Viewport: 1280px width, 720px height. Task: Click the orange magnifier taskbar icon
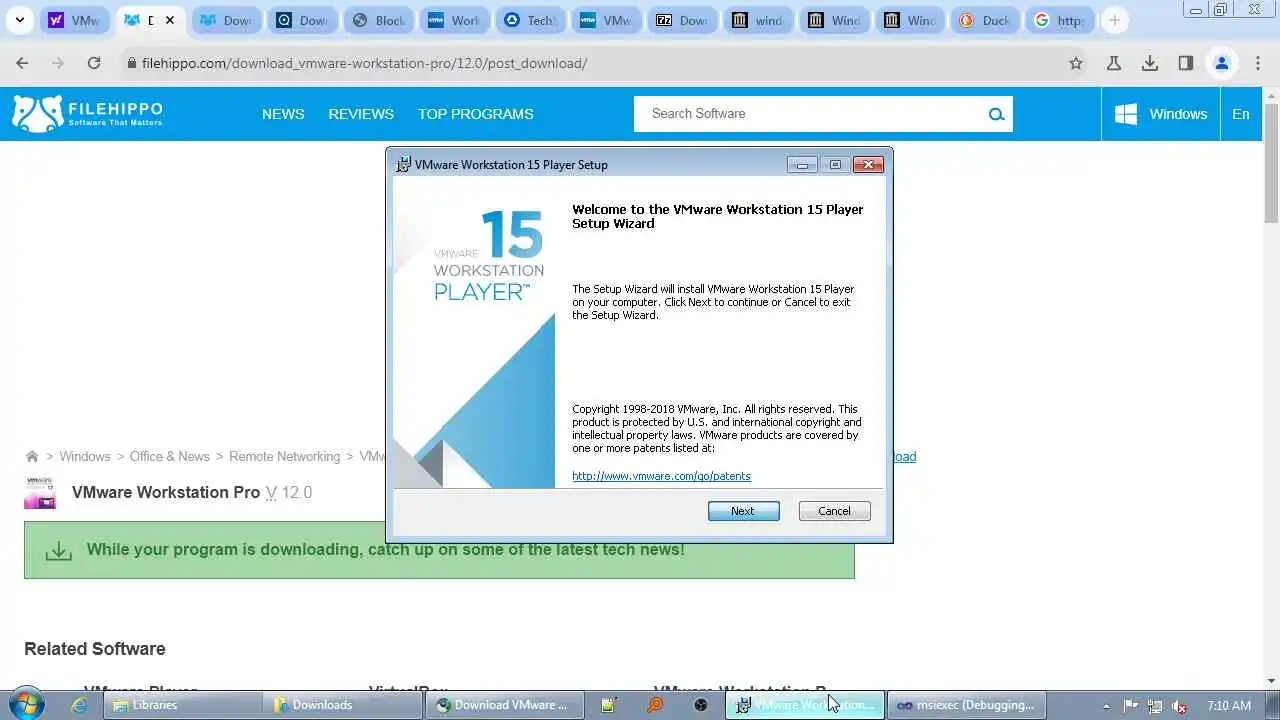[x=655, y=705]
